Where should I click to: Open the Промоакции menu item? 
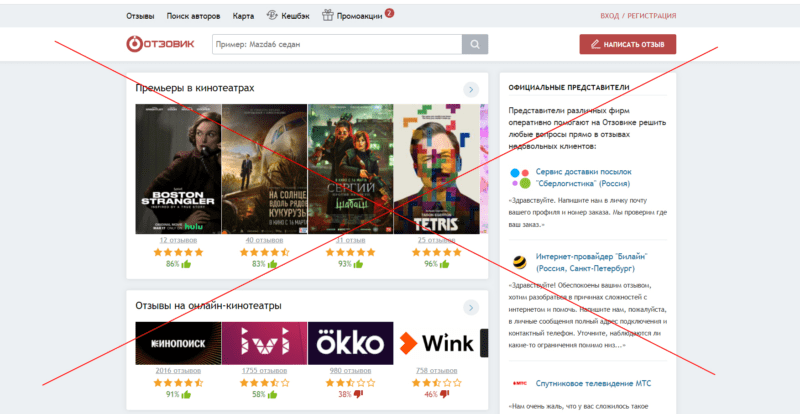coord(359,16)
